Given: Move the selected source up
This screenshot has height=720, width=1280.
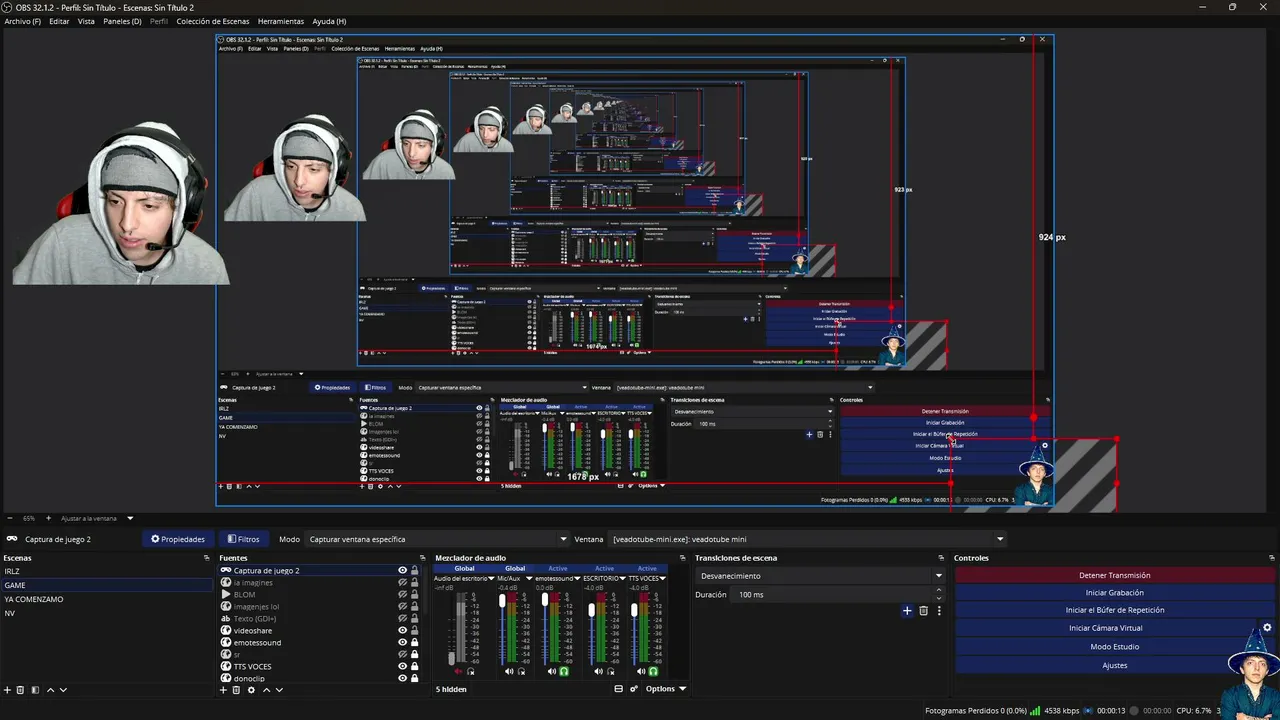Looking at the screenshot, I should (266, 690).
